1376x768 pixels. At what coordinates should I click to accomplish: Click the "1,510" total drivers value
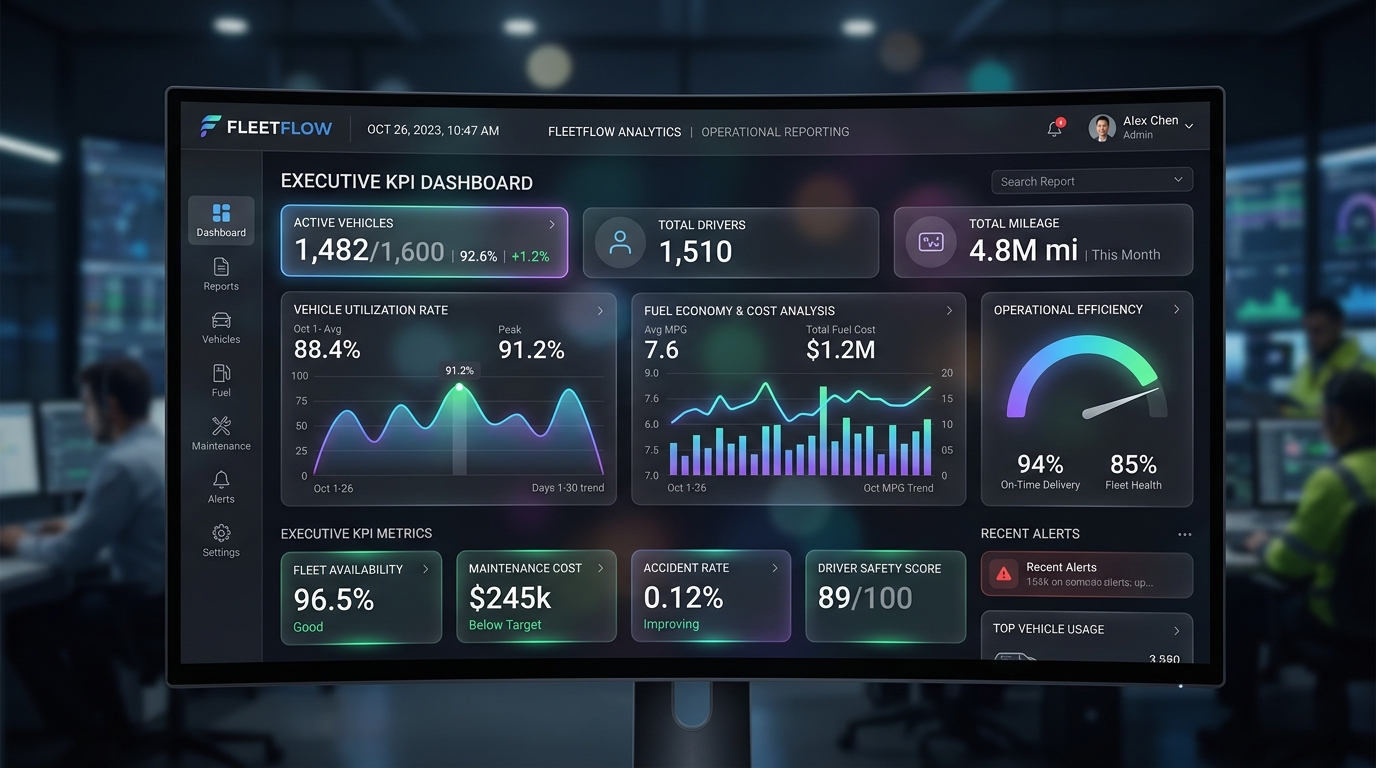click(x=695, y=252)
